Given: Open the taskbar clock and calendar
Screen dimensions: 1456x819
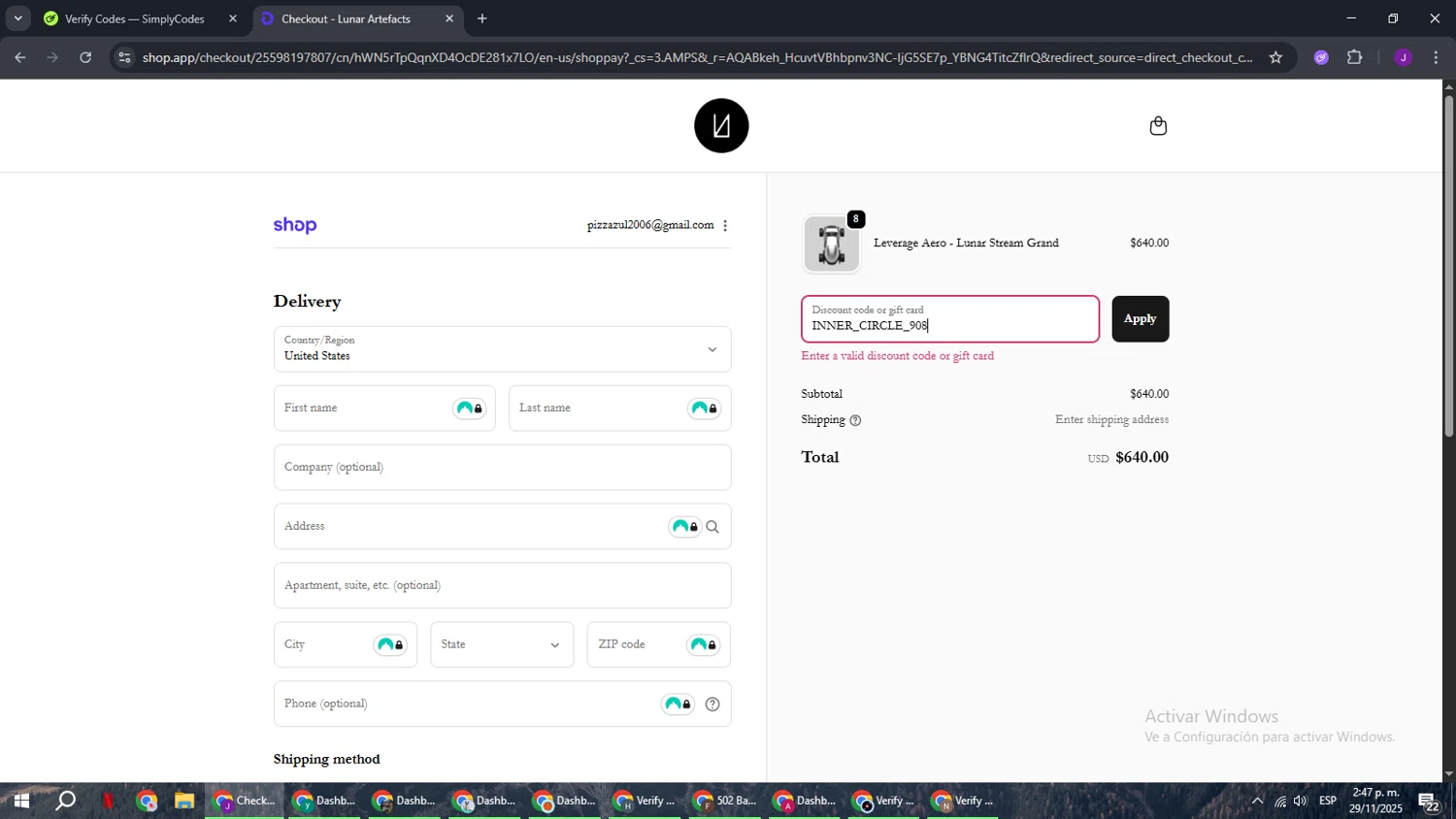Looking at the screenshot, I should tap(1375, 802).
